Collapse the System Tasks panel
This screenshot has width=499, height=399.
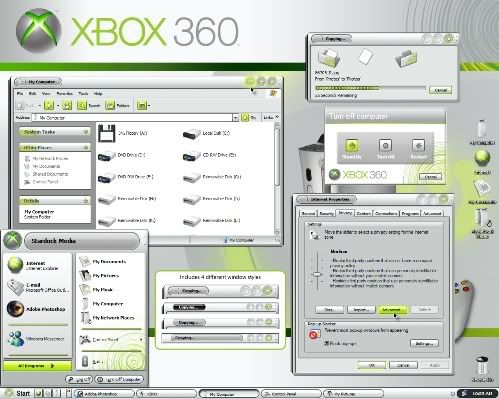tap(86, 132)
